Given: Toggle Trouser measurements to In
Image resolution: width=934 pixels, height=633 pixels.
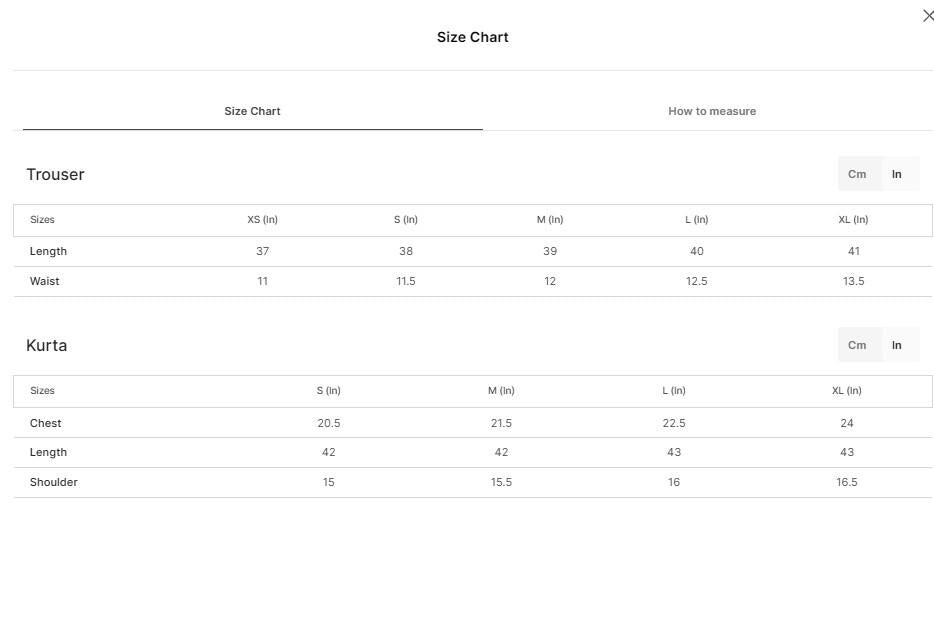Looking at the screenshot, I should click(896, 174).
